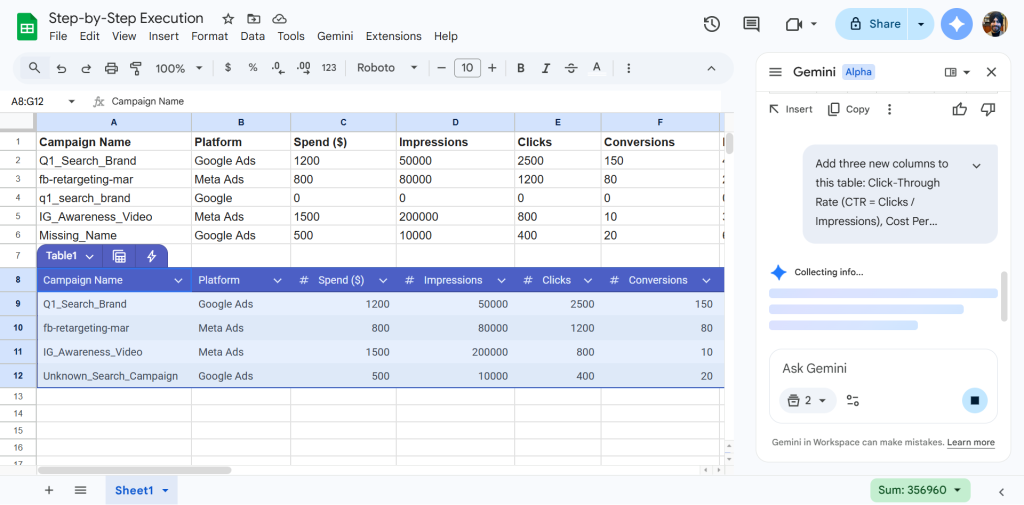Open the Extensions menu

[393, 36]
